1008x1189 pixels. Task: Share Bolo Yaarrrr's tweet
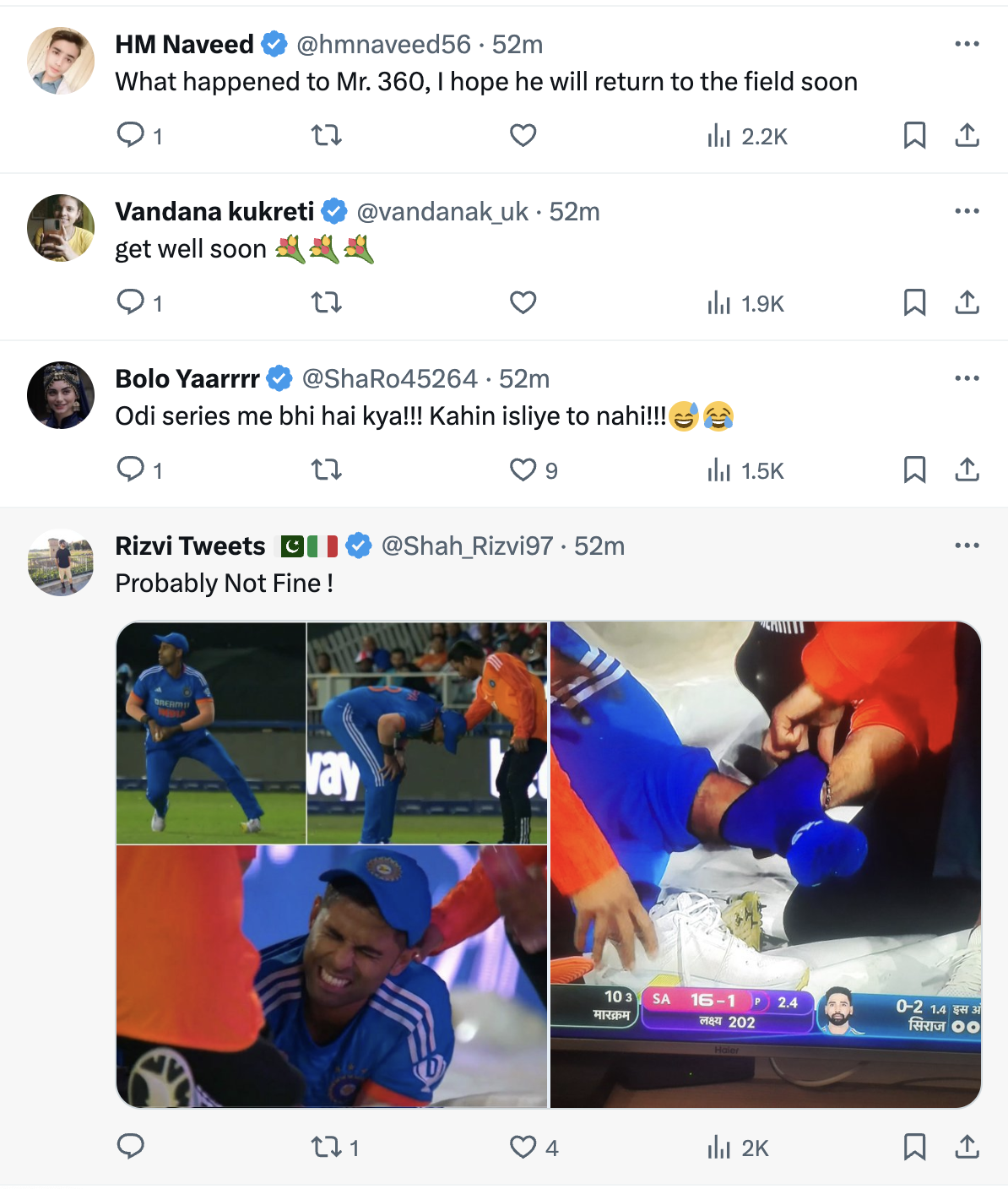[967, 470]
